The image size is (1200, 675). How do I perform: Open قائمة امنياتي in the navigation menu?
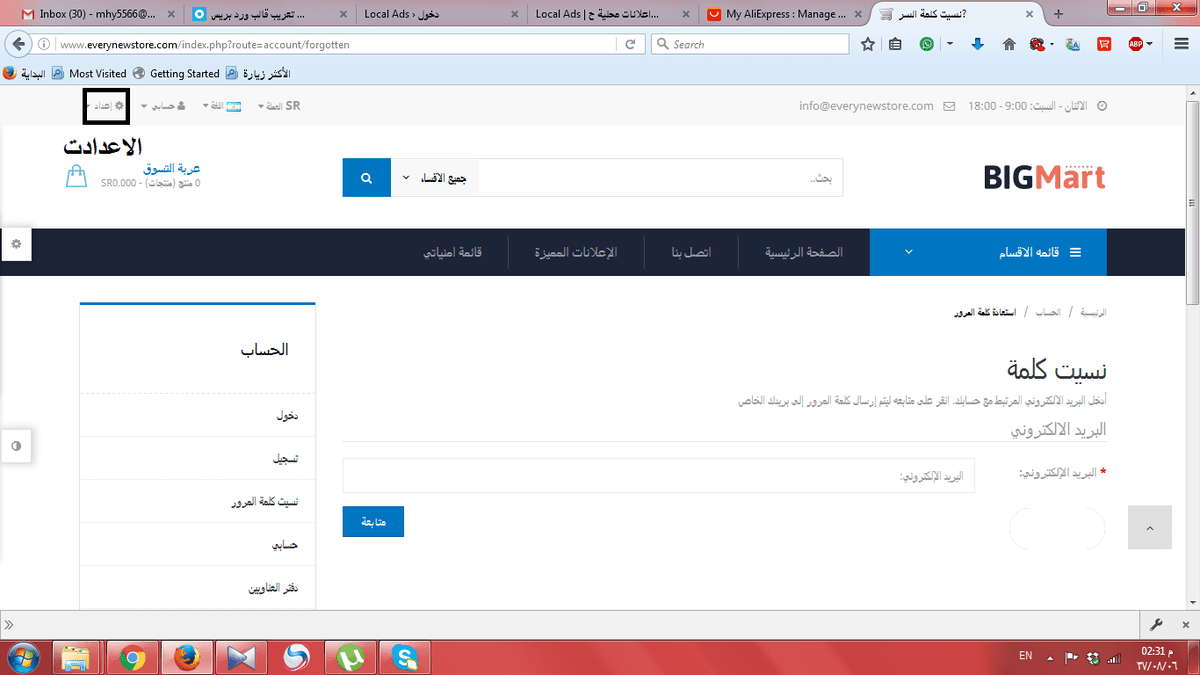click(452, 252)
